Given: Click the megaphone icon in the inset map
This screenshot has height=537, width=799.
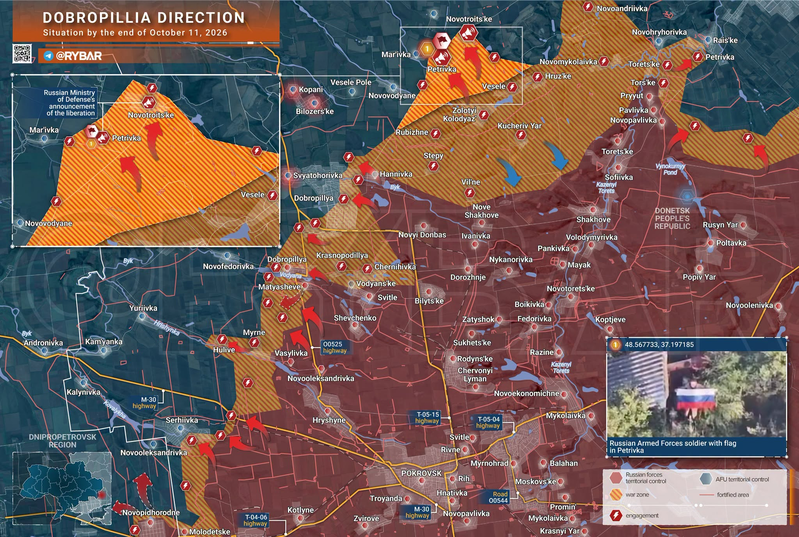Looking at the screenshot, I should point(148,102).
